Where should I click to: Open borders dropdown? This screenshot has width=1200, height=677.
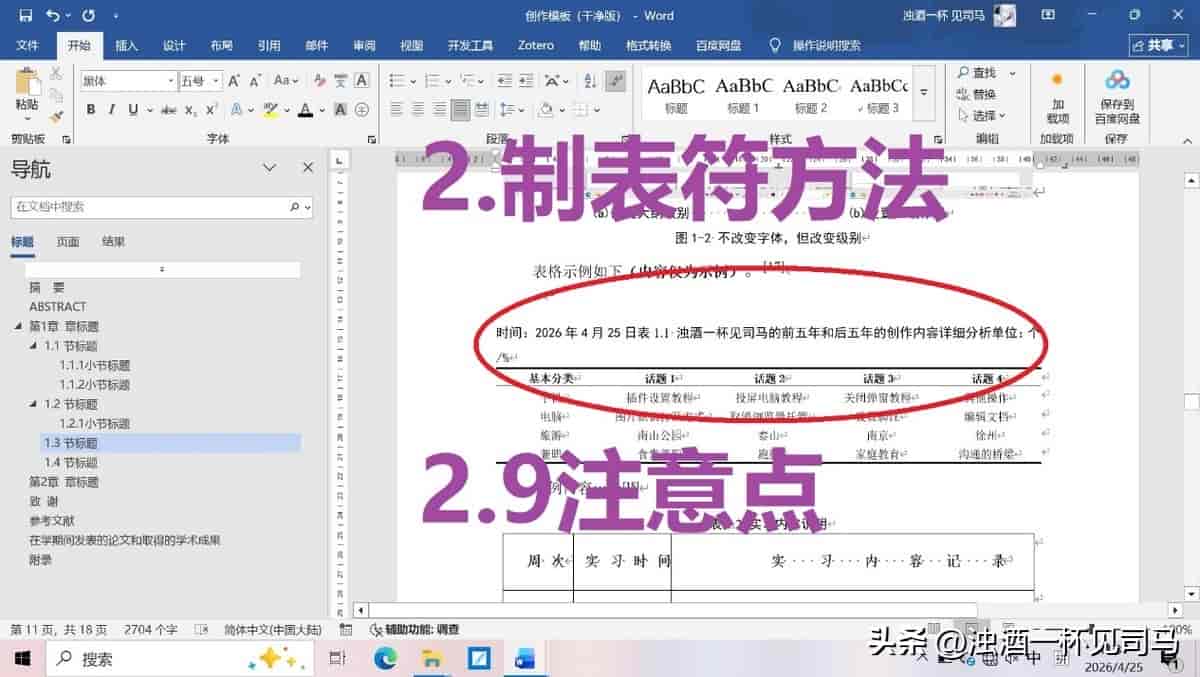click(x=598, y=109)
